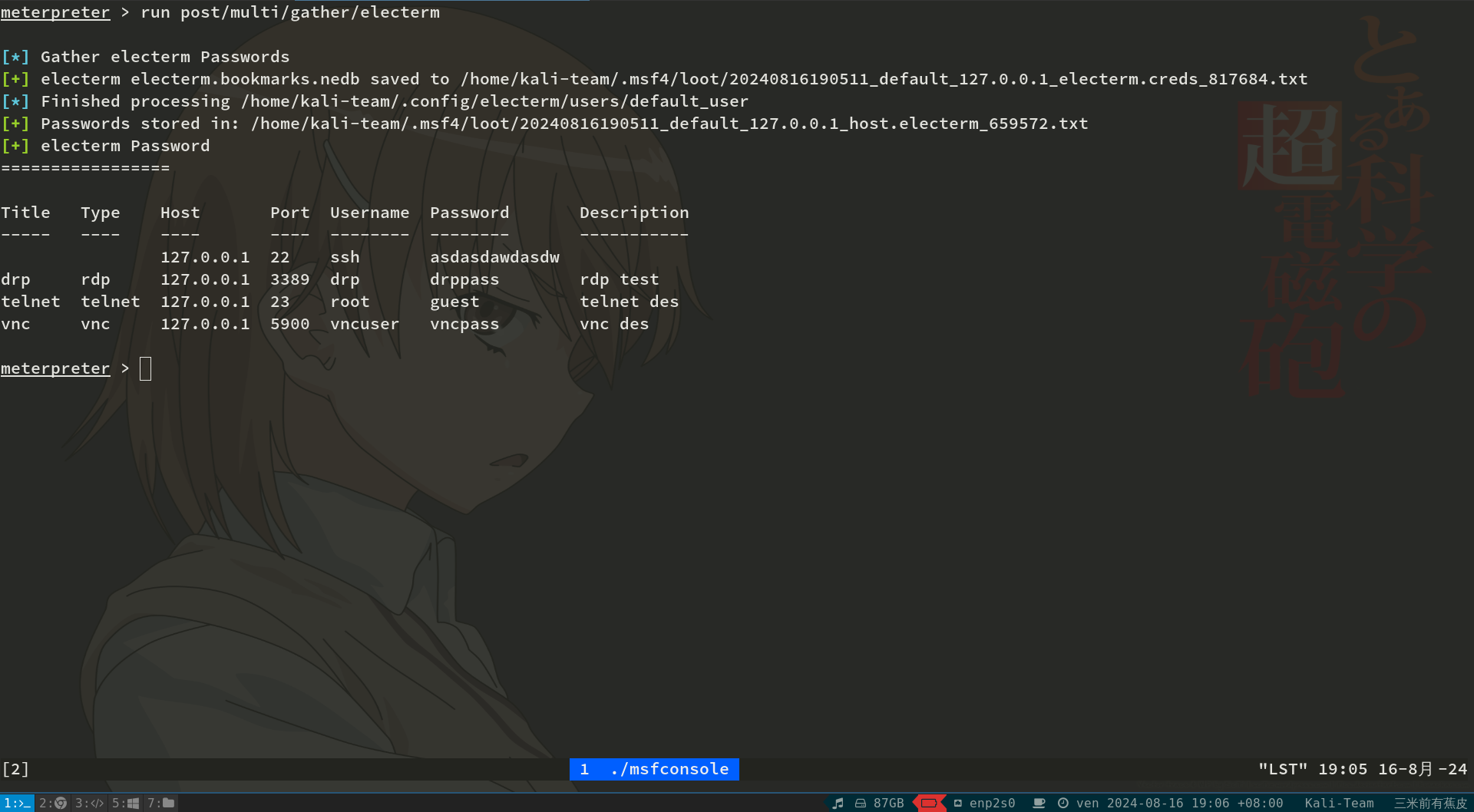Click the meterpreter prompt input cursor
The height and width of the screenshot is (812, 1474).
coord(145,368)
